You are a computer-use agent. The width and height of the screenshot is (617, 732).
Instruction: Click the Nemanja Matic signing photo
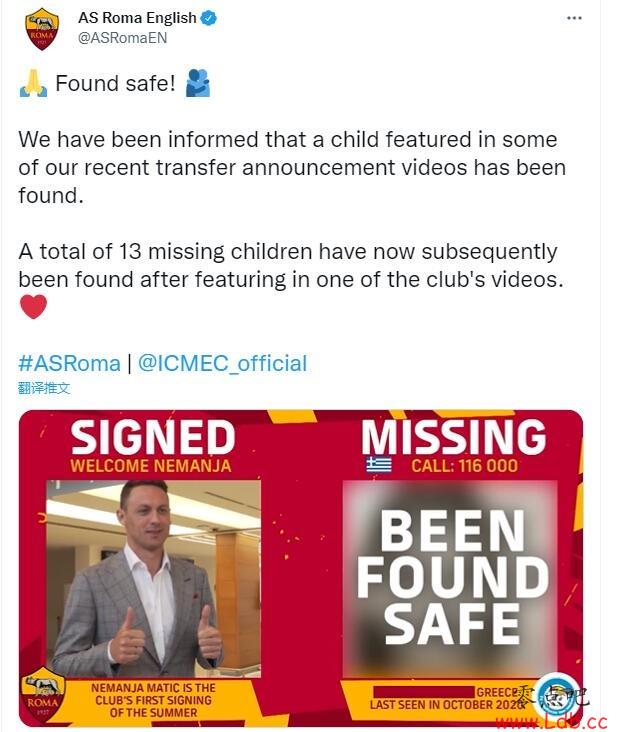pos(154,578)
